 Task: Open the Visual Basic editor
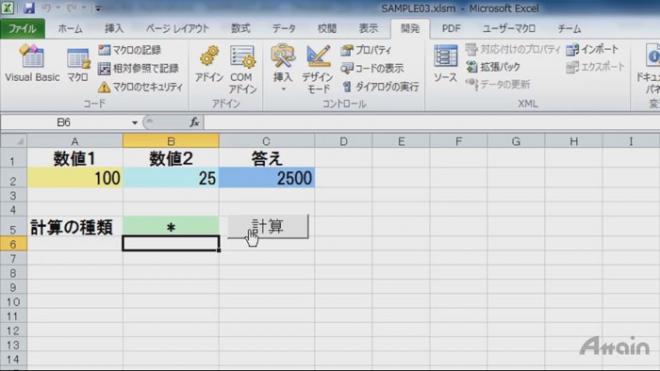point(32,63)
